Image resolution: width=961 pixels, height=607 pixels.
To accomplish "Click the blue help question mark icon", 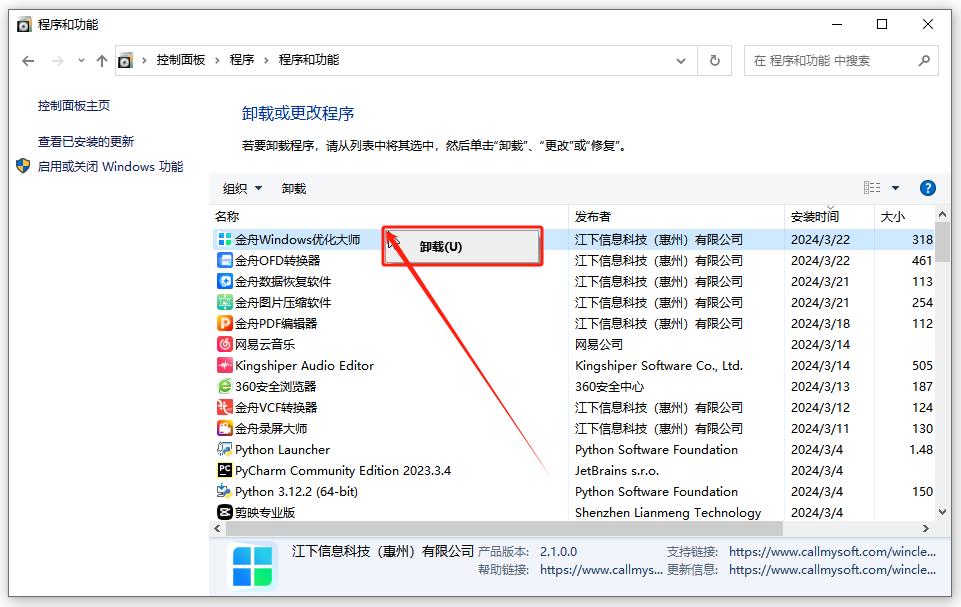I will pyautogui.click(x=927, y=188).
